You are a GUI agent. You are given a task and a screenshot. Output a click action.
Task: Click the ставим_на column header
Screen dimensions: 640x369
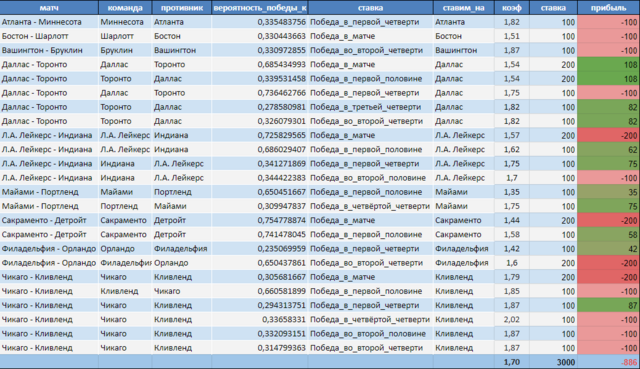(463, 8)
